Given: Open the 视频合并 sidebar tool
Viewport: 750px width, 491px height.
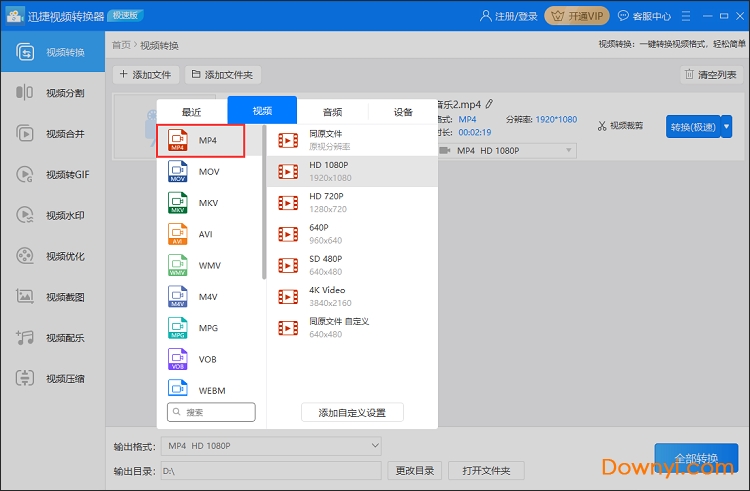Looking at the screenshot, I should (53, 133).
